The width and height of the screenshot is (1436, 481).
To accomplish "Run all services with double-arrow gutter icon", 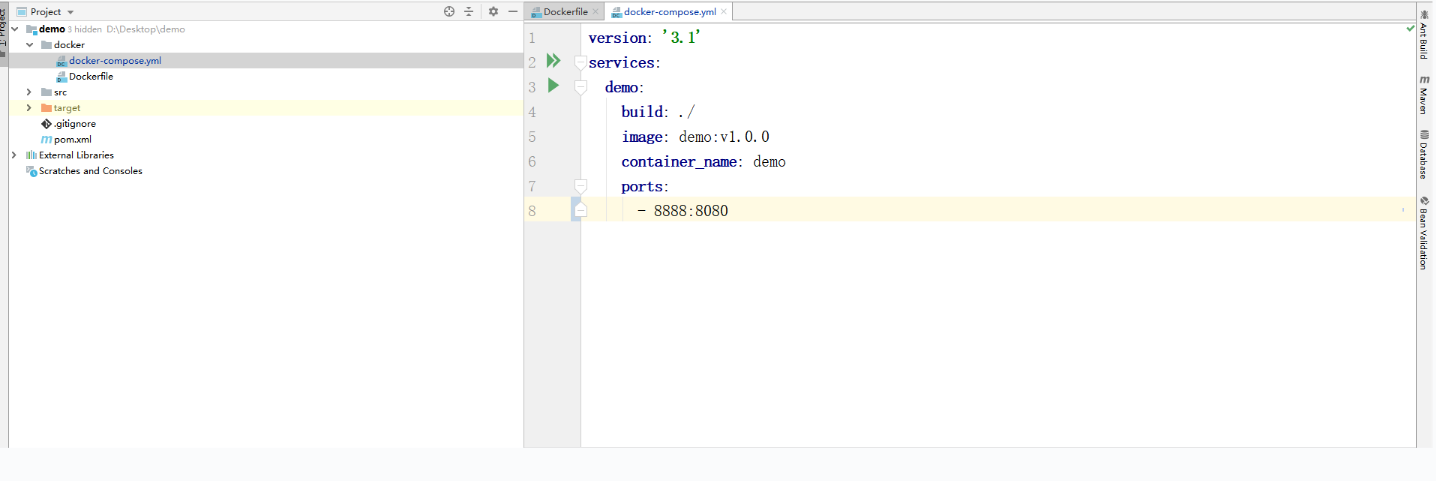I will pos(553,61).
